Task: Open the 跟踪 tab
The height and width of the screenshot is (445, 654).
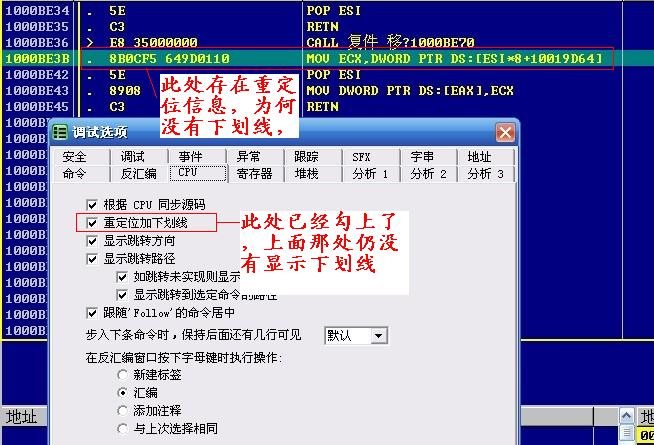Action: pos(313,157)
